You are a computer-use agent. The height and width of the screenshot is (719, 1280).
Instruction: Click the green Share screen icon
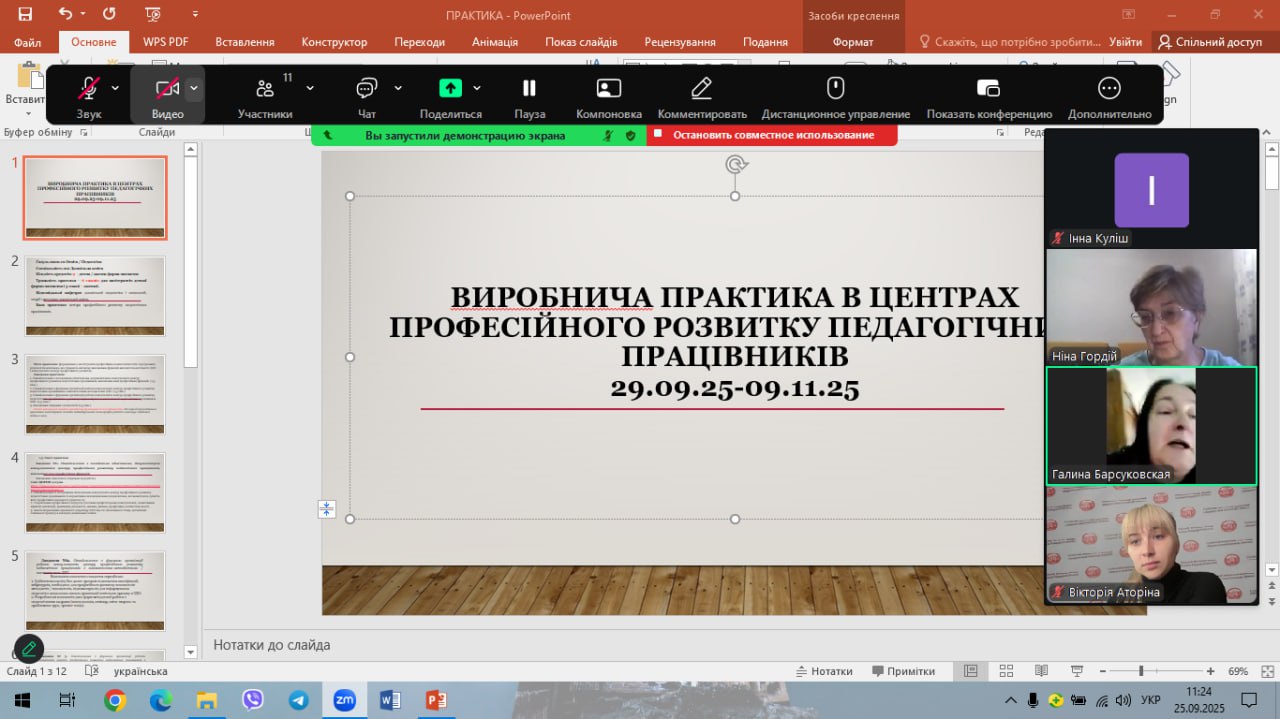click(450, 88)
